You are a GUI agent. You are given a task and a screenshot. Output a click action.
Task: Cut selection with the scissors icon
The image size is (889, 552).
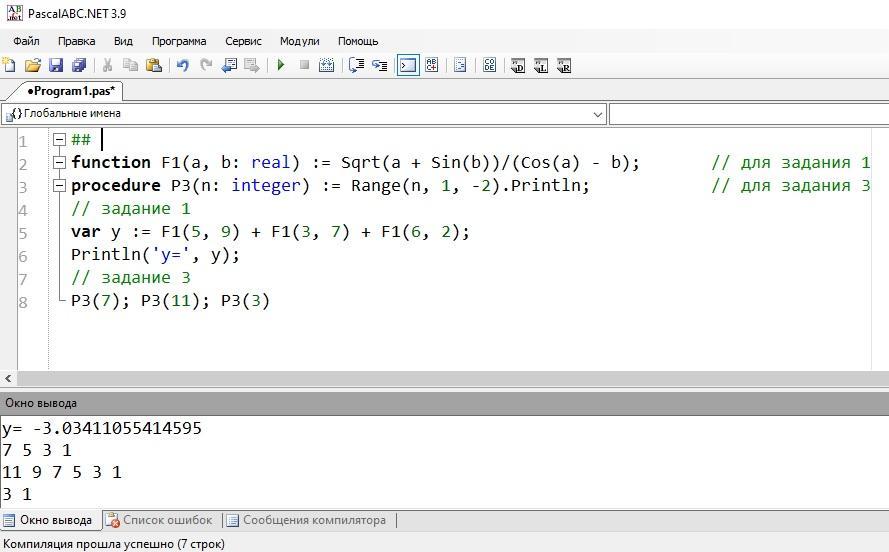pos(107,65)
